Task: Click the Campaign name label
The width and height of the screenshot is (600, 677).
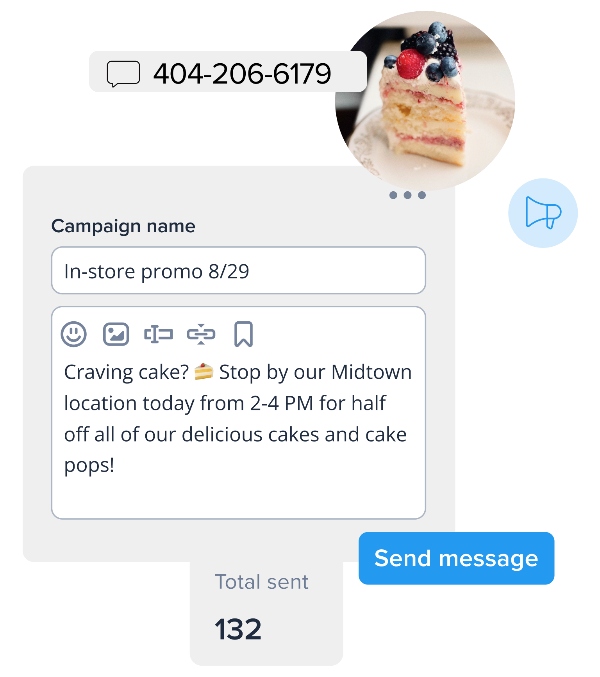Action: (123, 226)
